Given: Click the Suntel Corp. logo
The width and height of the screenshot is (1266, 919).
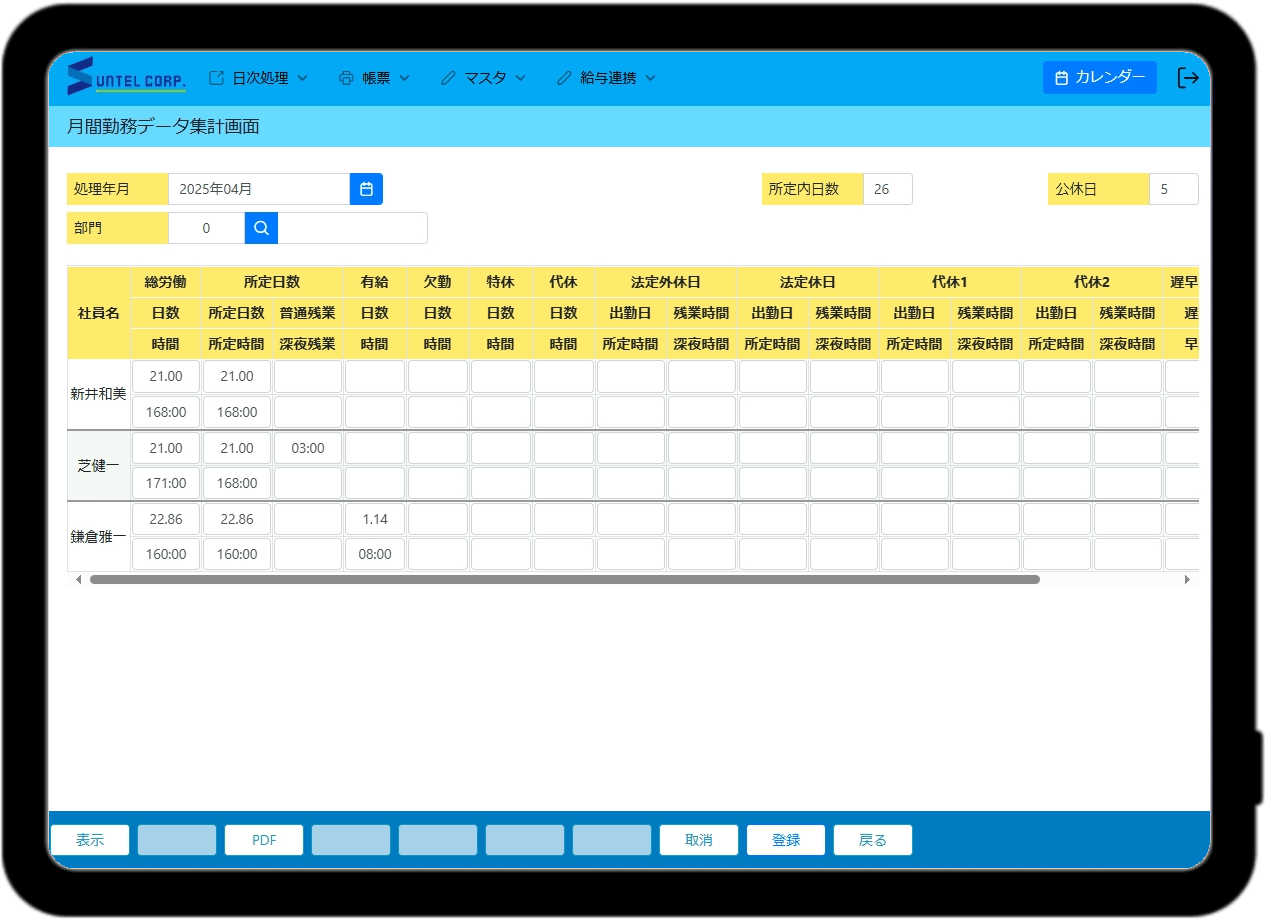Looking at the screenshot, I should (126, 77).
